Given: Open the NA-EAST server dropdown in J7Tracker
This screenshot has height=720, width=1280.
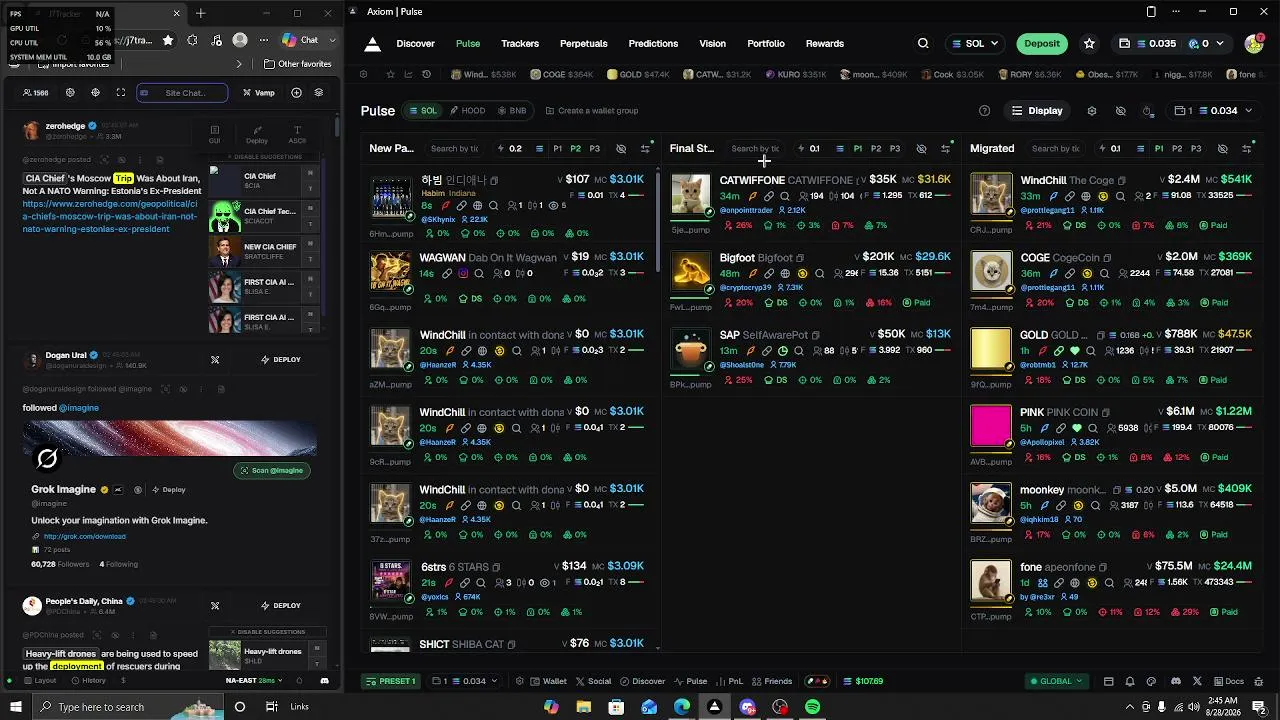Looking at the screenshot, I should tap(254, 680).
